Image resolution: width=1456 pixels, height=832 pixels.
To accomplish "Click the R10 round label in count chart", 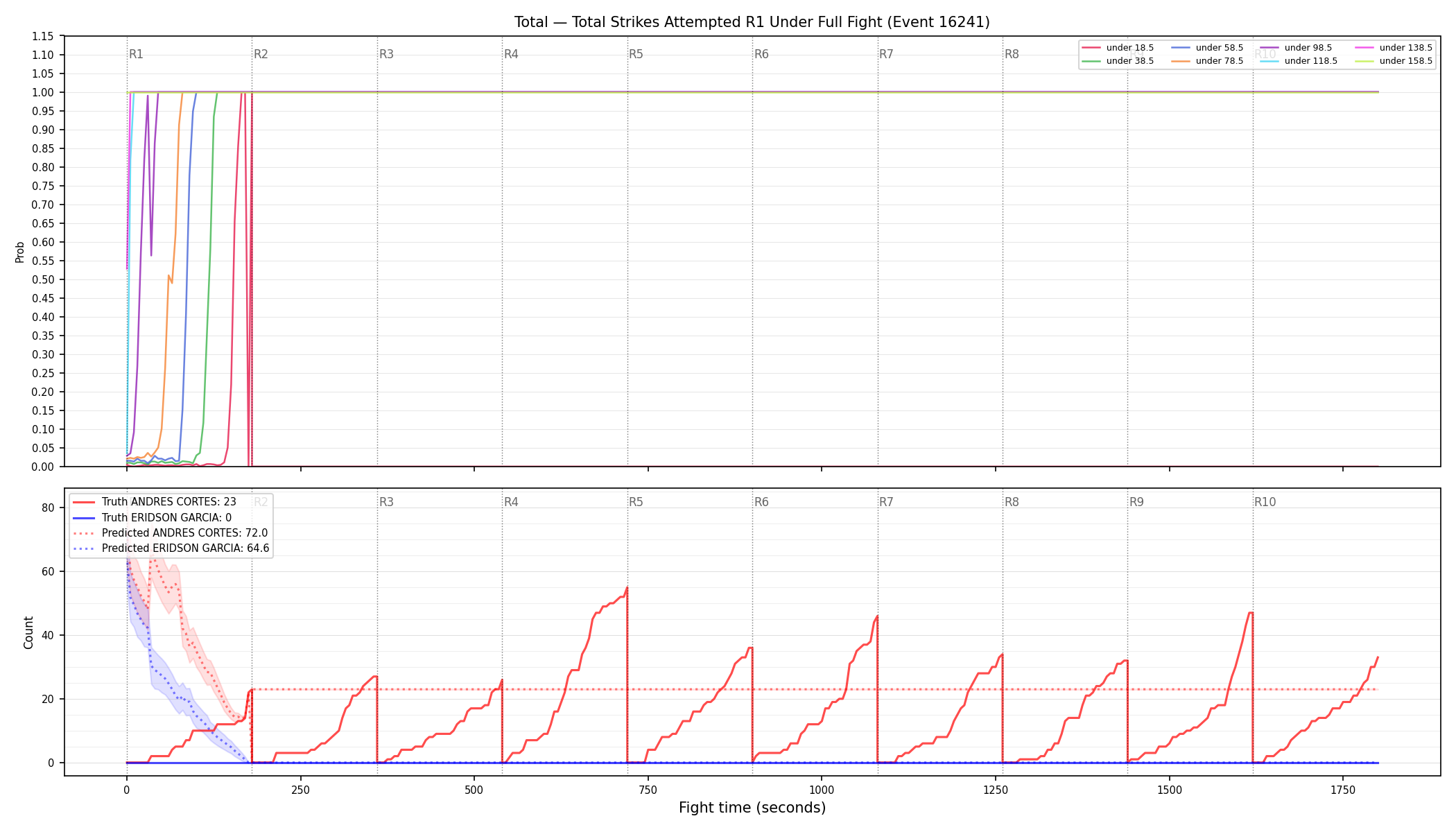I will (x=1265, y=502).
